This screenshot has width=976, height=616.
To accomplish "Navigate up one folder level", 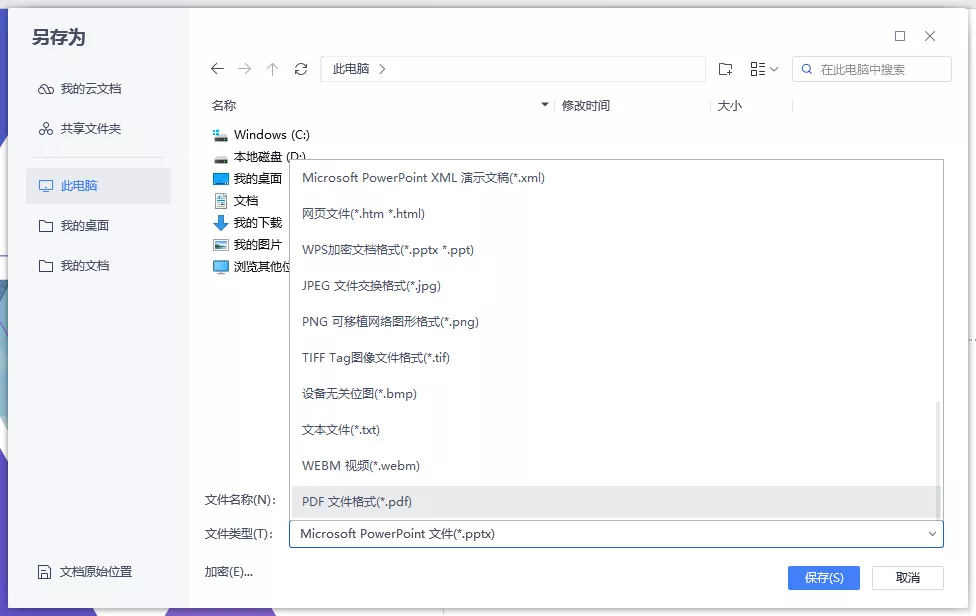I will click(x=273, y=69).
